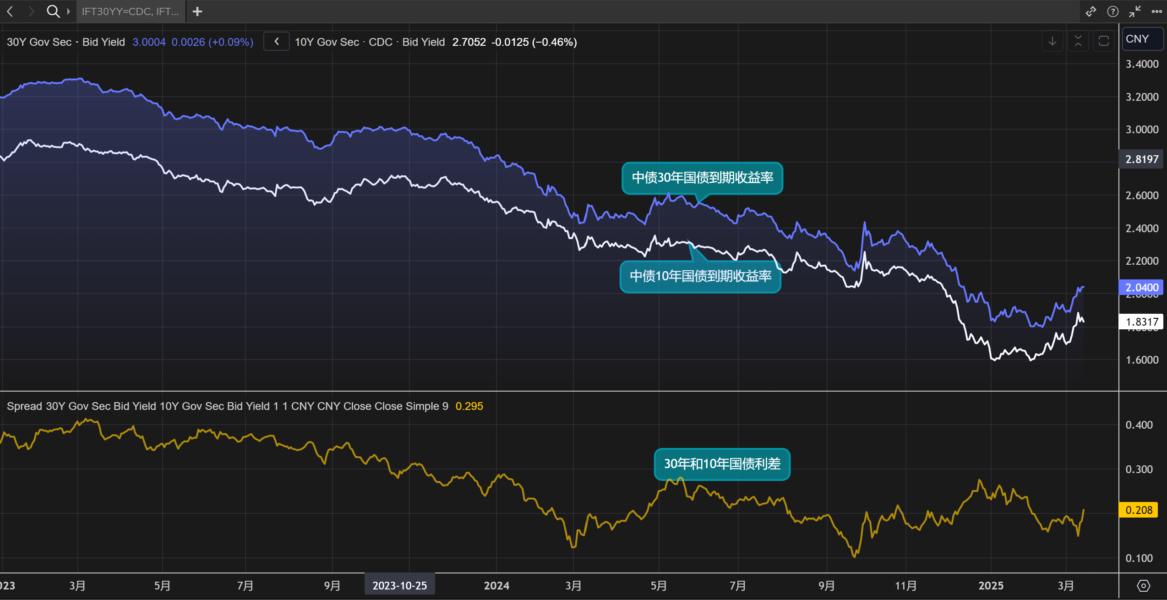Click the 11月 label on time axis

[x=907, y=585]
